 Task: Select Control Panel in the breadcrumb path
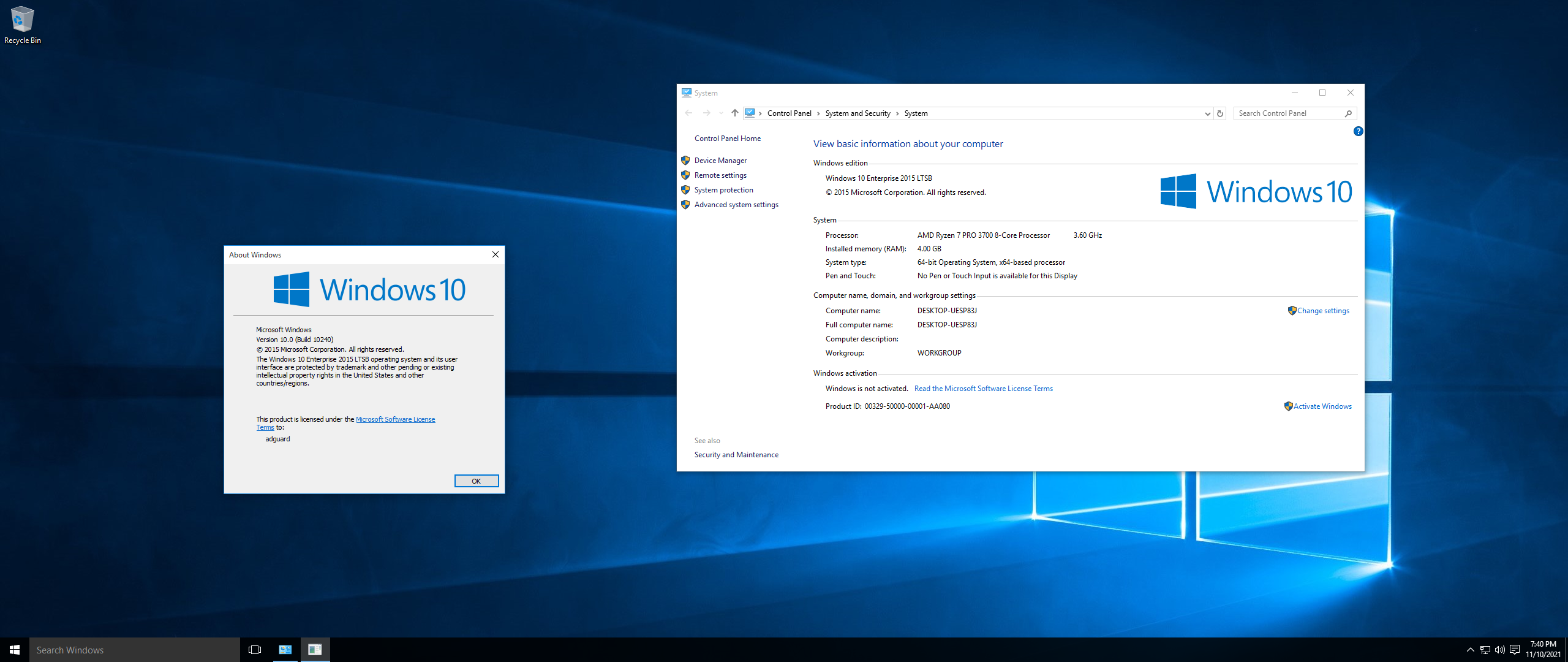coord(789,113)
